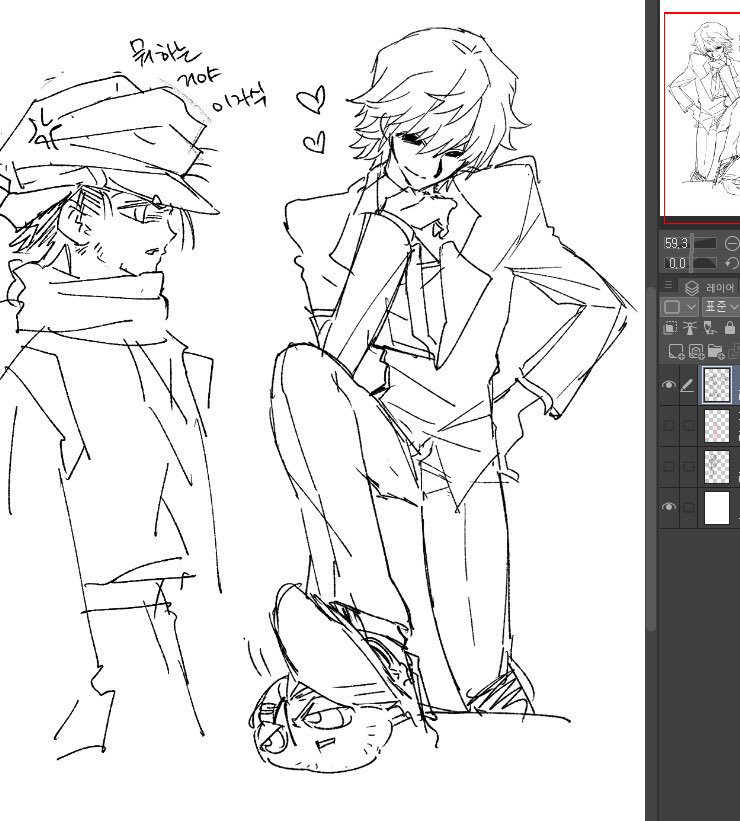The image size is (740, 821).
Task: Hide the white paper layer via eye
Action: 669,507
